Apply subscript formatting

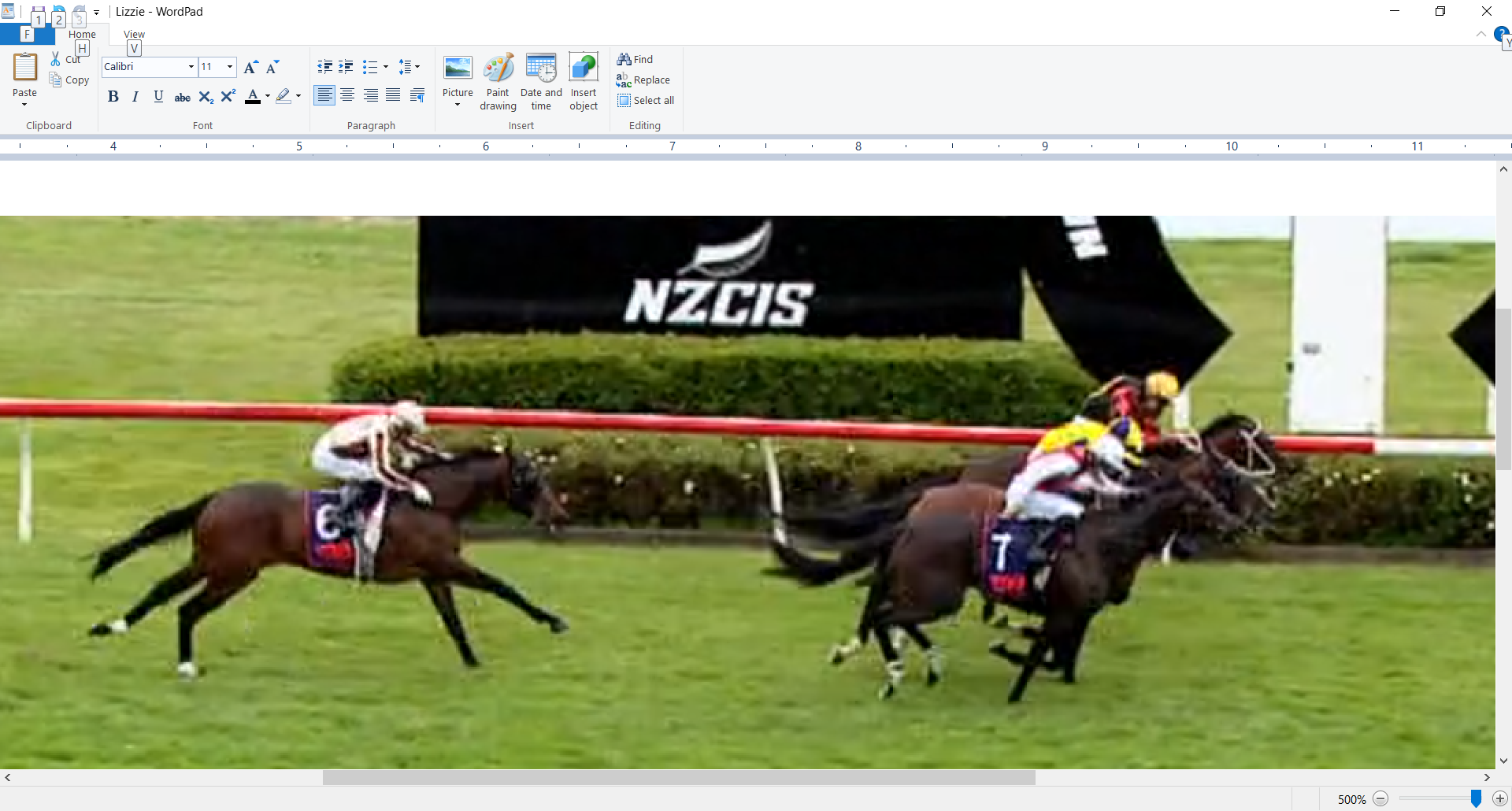[206, 97]
